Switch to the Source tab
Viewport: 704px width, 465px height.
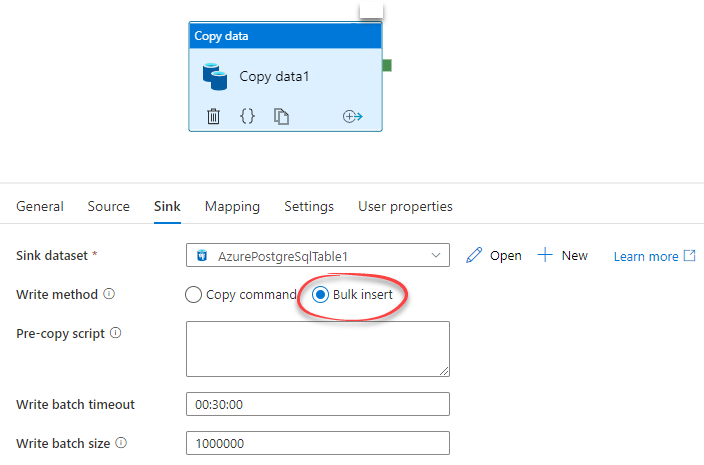point(109,206)
